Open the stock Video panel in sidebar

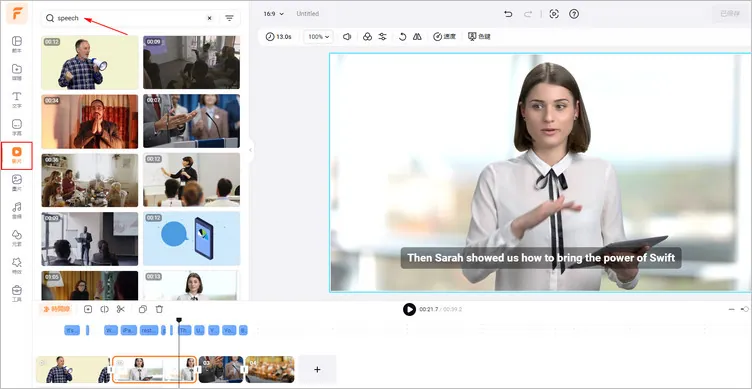click(17, 155)
